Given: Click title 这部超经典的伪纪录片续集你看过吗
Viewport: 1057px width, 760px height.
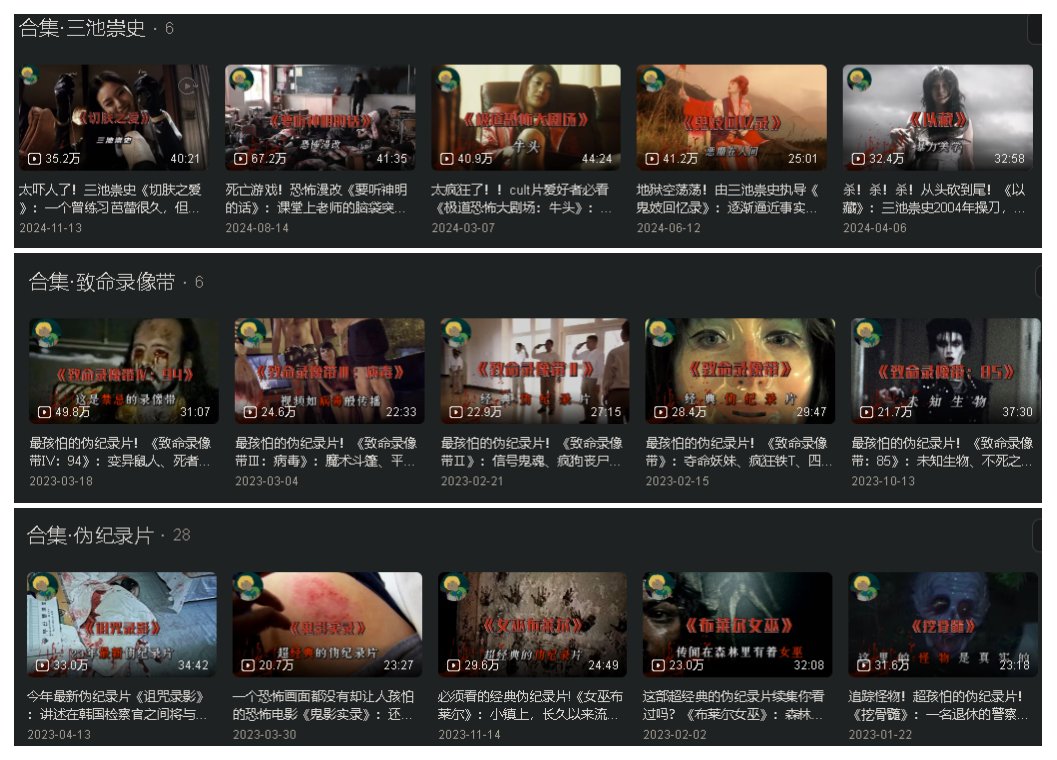Looking at the screenshot, I should click(733, 705).
